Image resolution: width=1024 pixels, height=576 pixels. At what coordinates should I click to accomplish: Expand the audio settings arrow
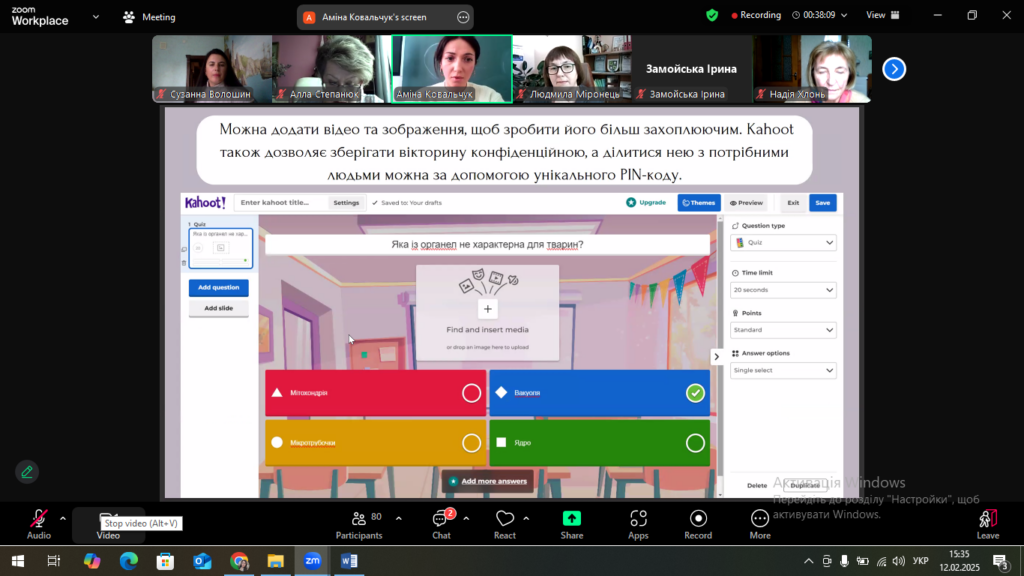coord(63,518)
